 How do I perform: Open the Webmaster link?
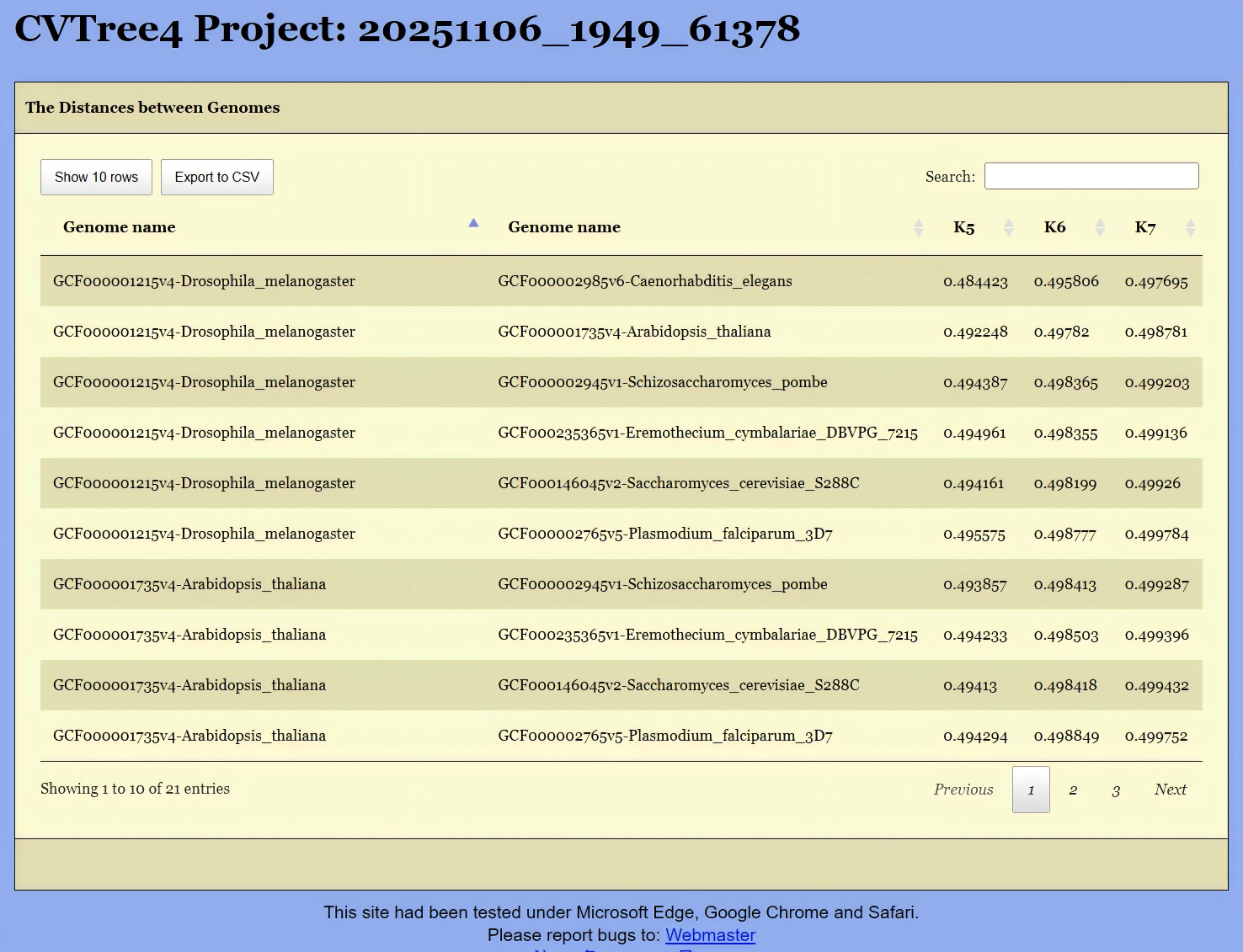(x=709, y=935)
